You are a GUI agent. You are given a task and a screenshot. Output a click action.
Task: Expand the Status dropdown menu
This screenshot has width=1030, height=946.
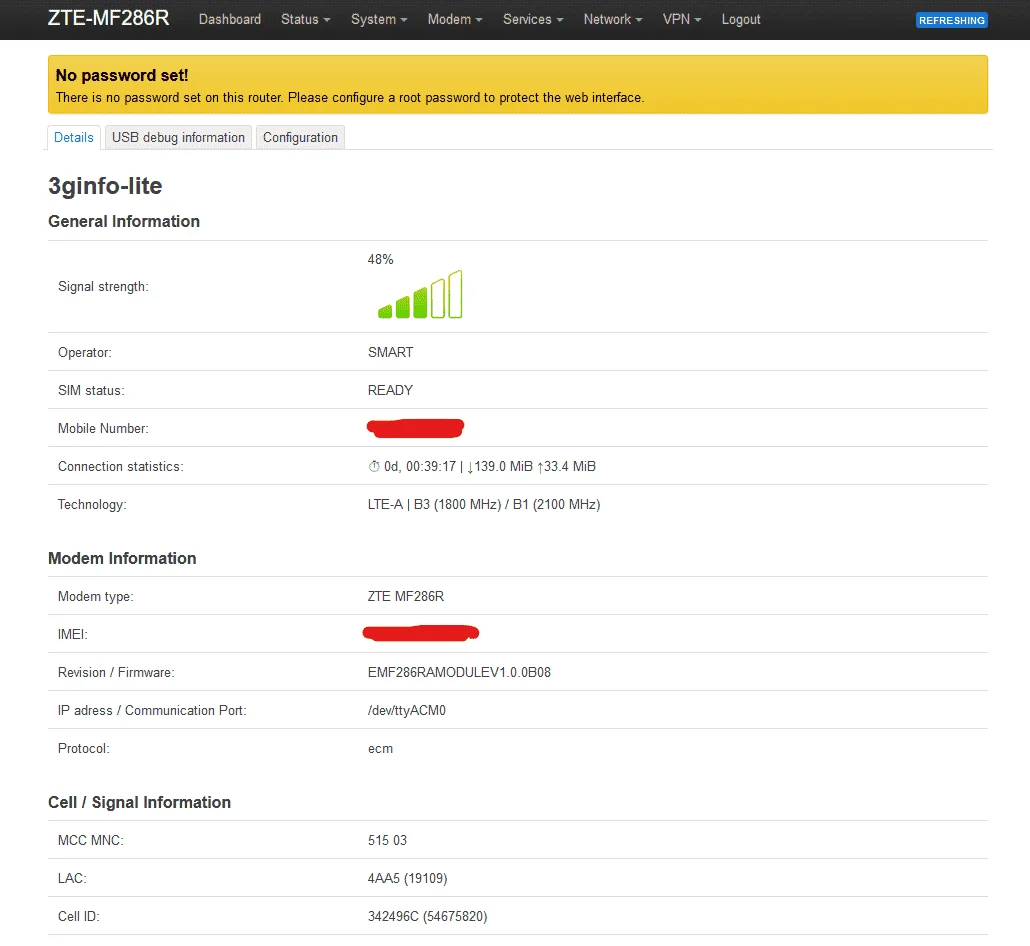(x=305, y=19)
